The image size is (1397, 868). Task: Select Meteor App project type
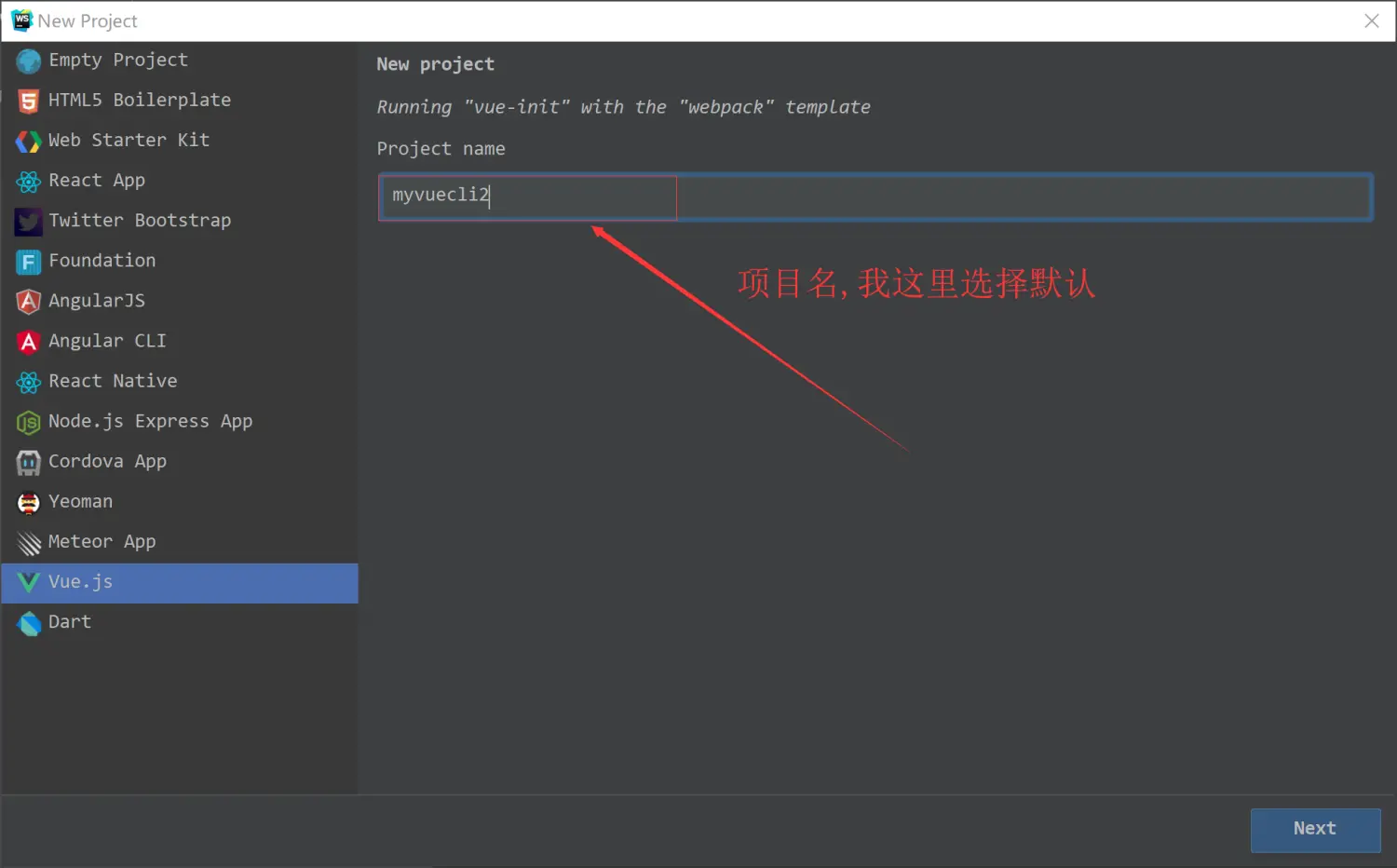pyautogui.click(x=179, y=542)
